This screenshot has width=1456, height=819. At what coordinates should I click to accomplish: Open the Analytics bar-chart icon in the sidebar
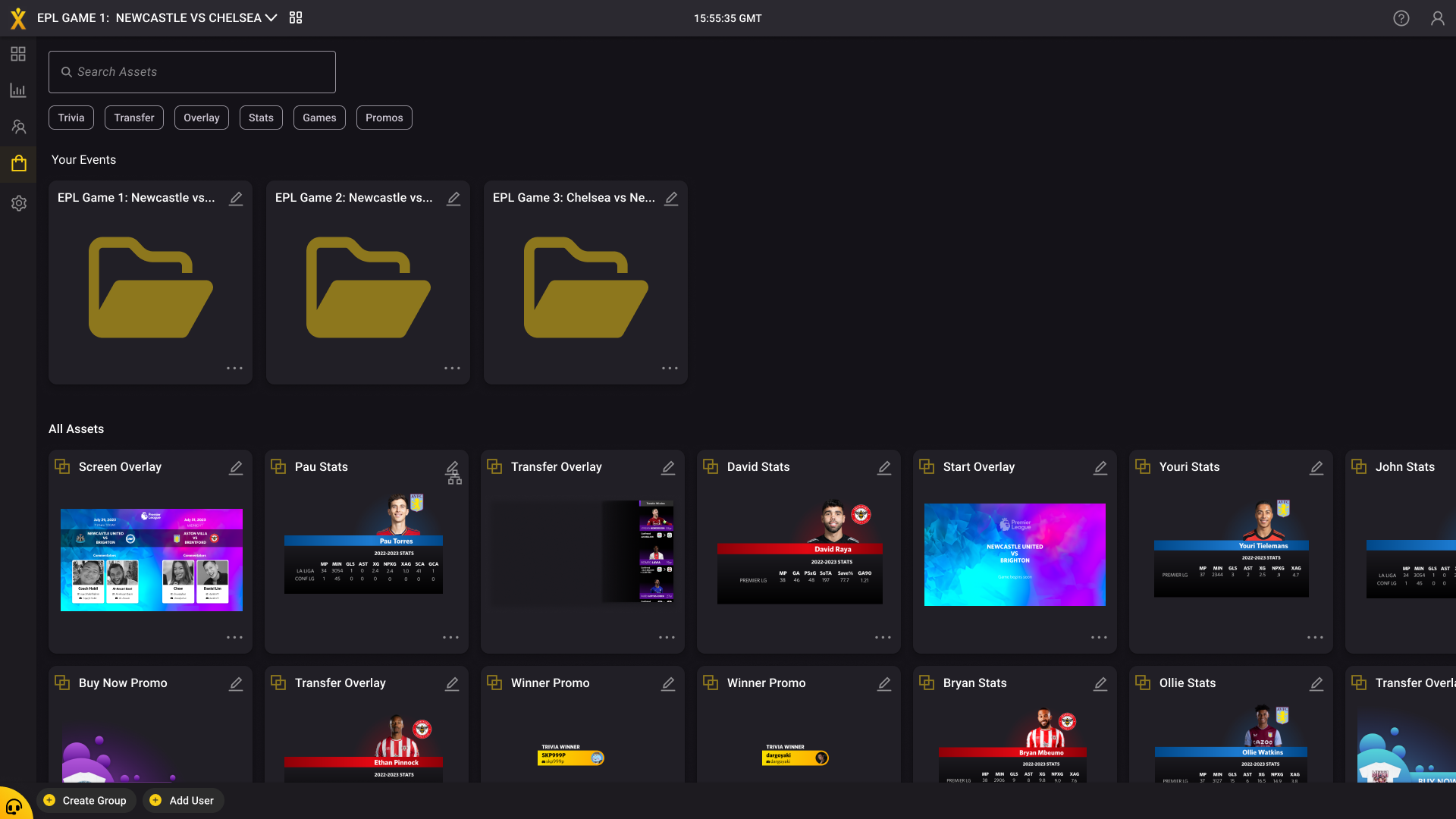click(18, 90)
